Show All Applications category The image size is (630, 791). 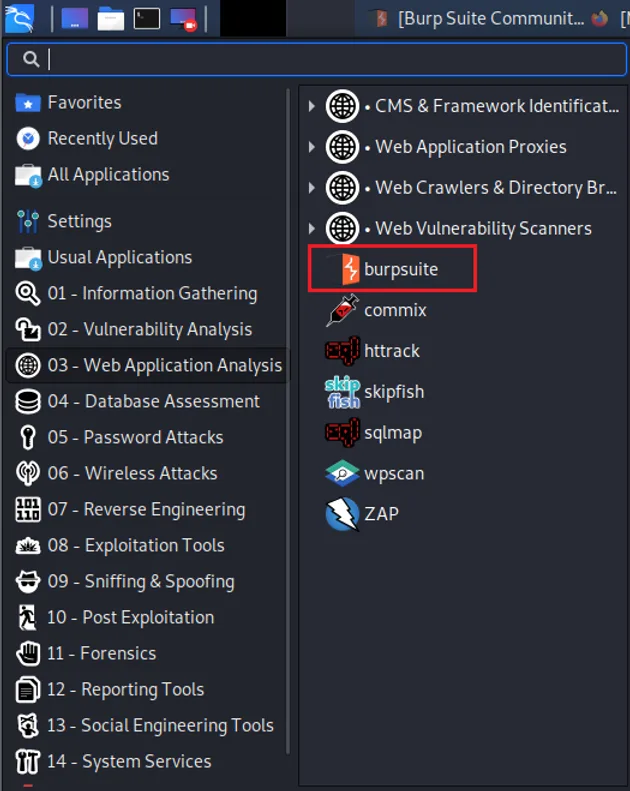click(146, 175)
